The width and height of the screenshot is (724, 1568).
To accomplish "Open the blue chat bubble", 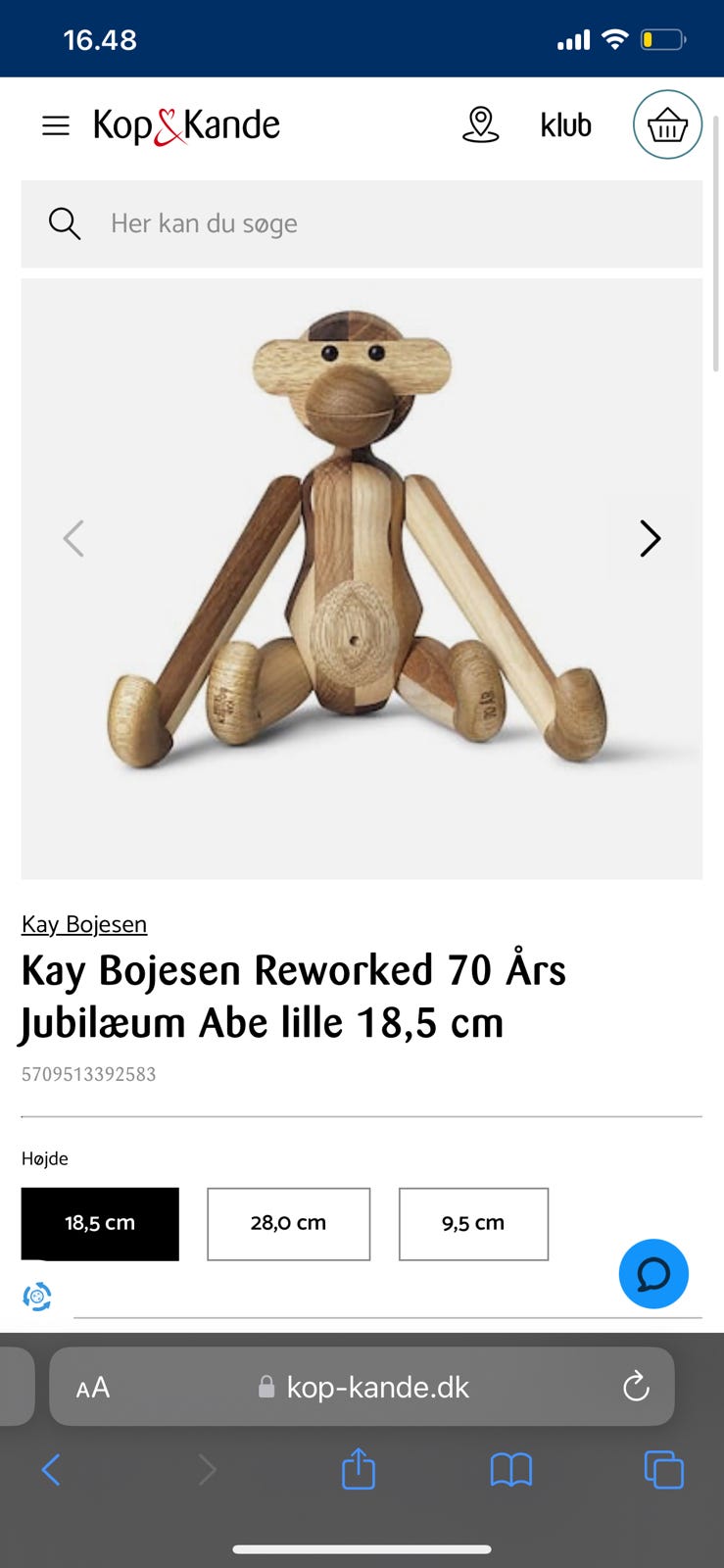I will pos(653,1274).
